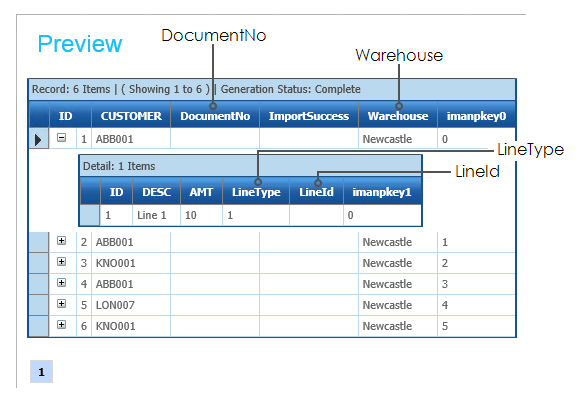Viewport: 584px width, 398px height.
Task: Collapse record 1 ABB001 detail
Action: point(61,138)
